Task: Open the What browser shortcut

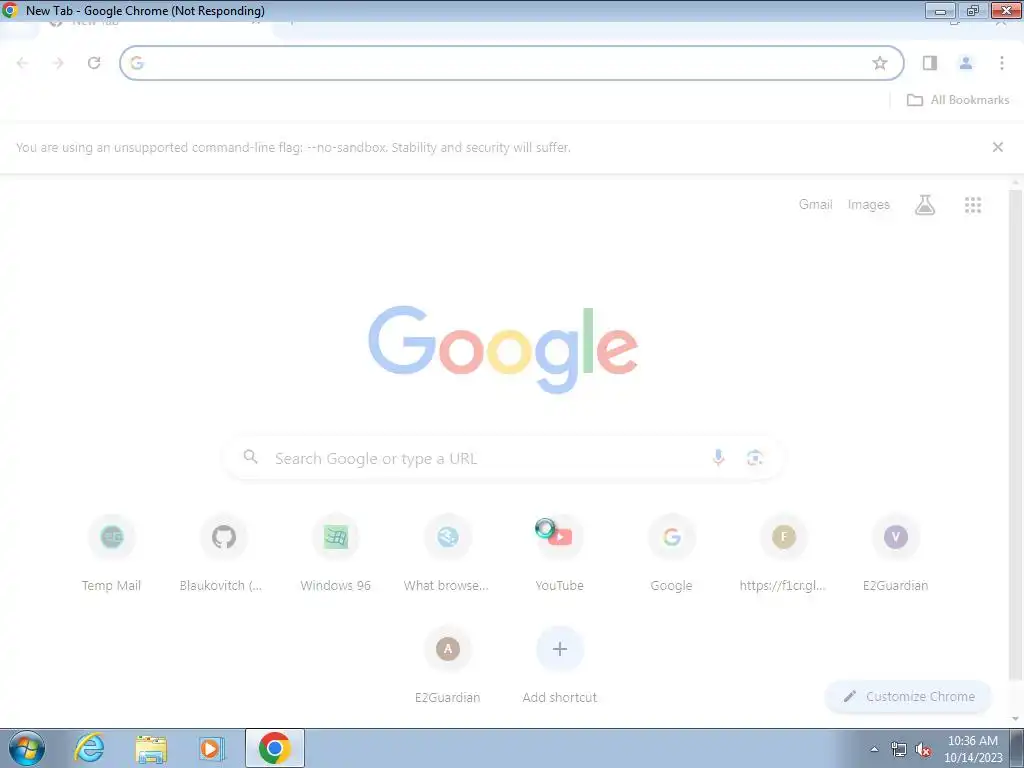Action: tap(447, 553)
